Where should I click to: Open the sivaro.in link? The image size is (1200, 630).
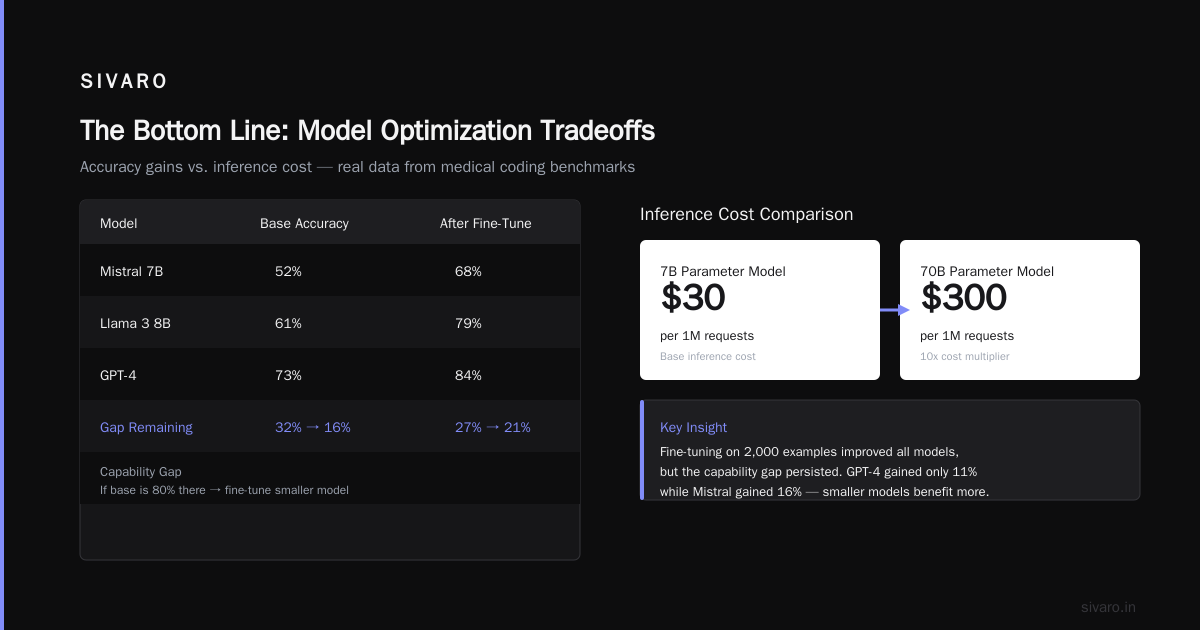point(1108,607)
